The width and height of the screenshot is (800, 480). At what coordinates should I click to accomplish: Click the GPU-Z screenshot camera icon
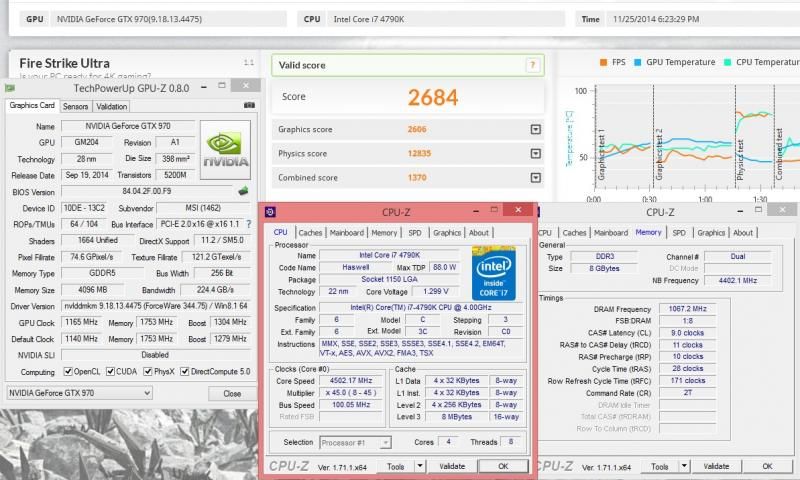249,106
